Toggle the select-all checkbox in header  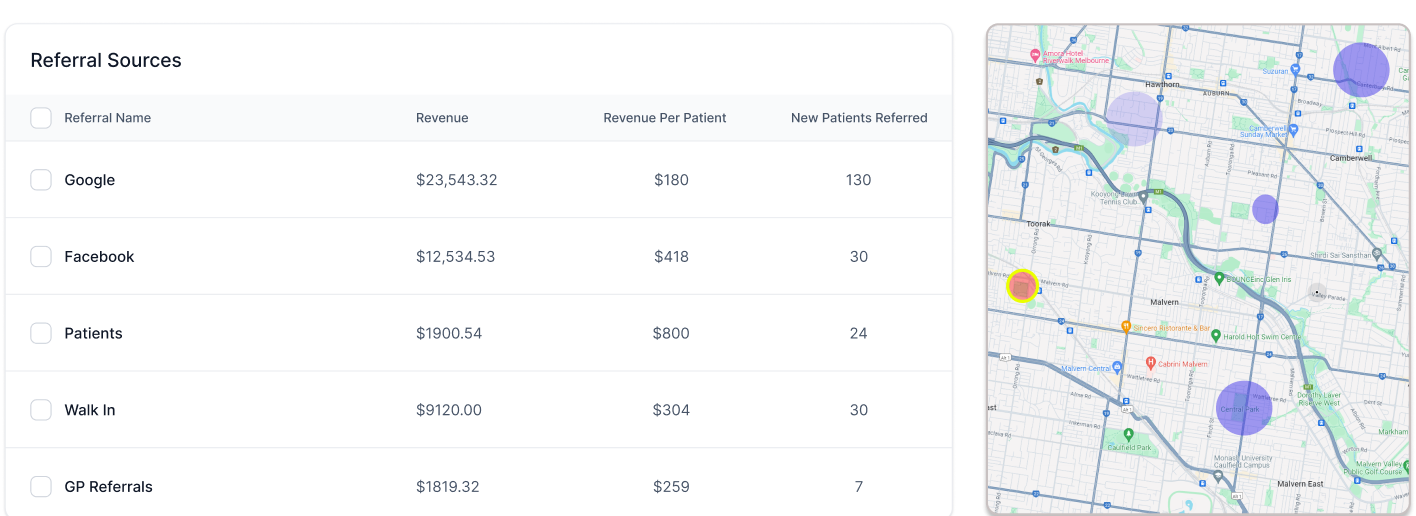41,118
